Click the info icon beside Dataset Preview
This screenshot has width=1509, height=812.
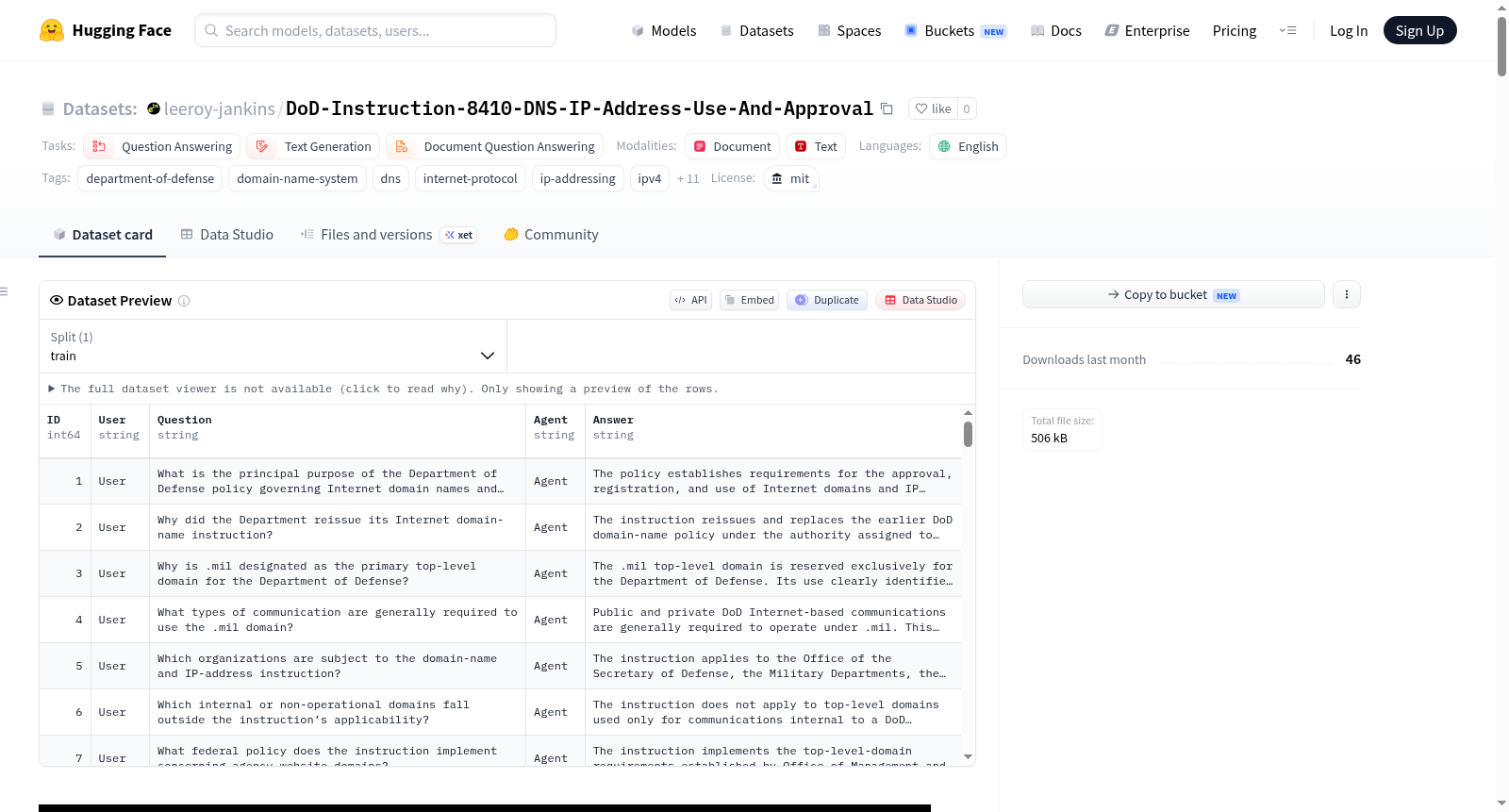point(184,301)
